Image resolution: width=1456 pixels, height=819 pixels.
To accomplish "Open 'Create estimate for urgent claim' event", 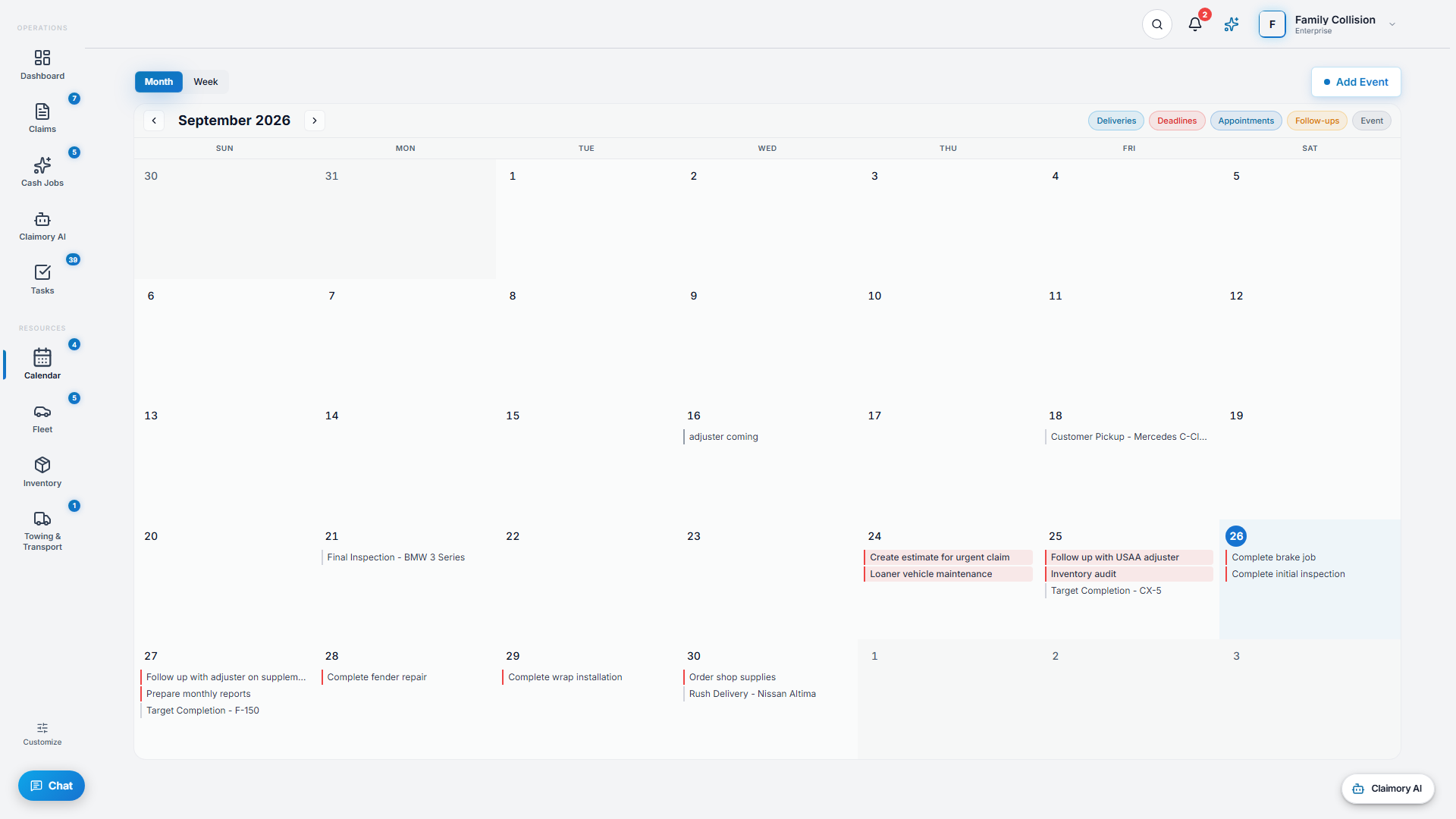I will tap(948, 557).
